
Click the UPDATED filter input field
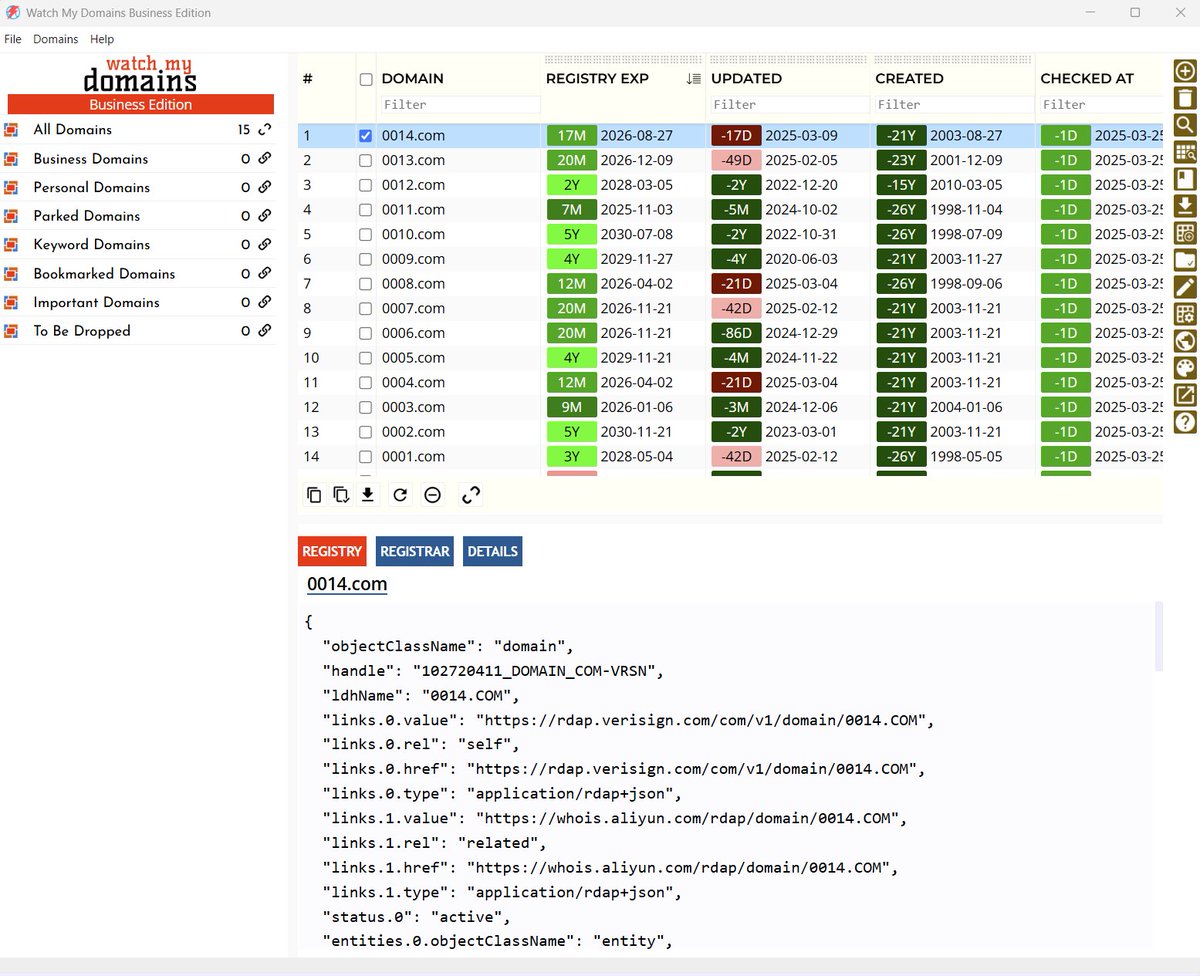point(789,104)
